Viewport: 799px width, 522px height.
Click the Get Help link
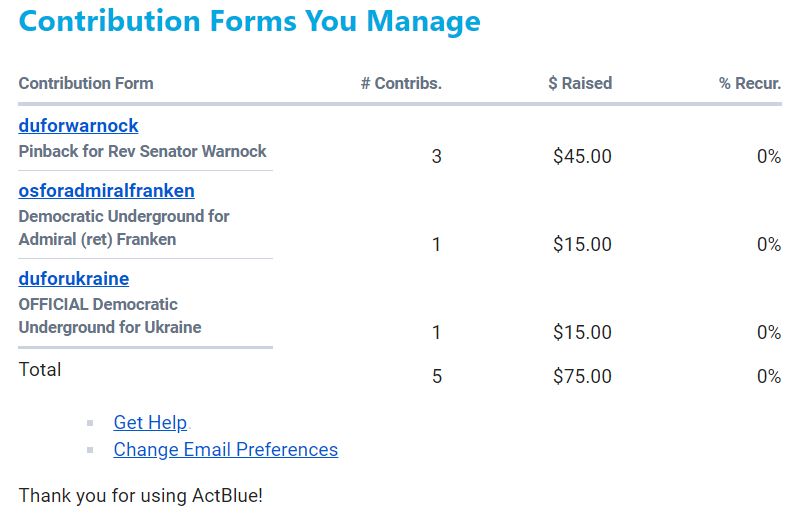pos(150,423)
